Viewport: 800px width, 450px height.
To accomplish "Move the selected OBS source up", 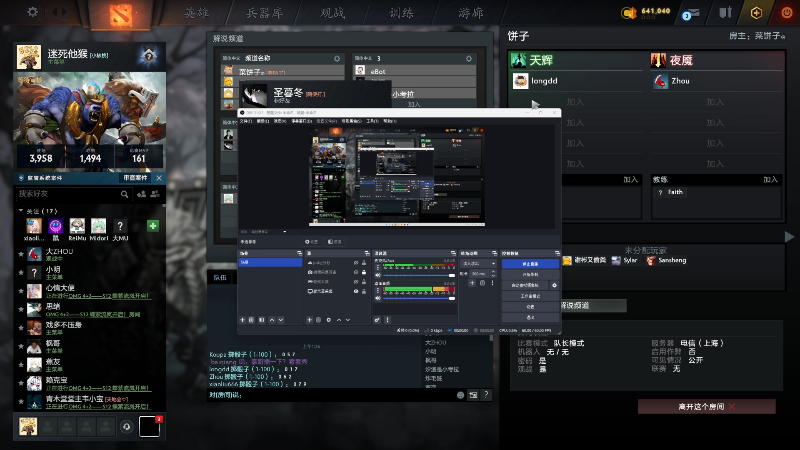I will pyautogui.click(x=338, y=320).
